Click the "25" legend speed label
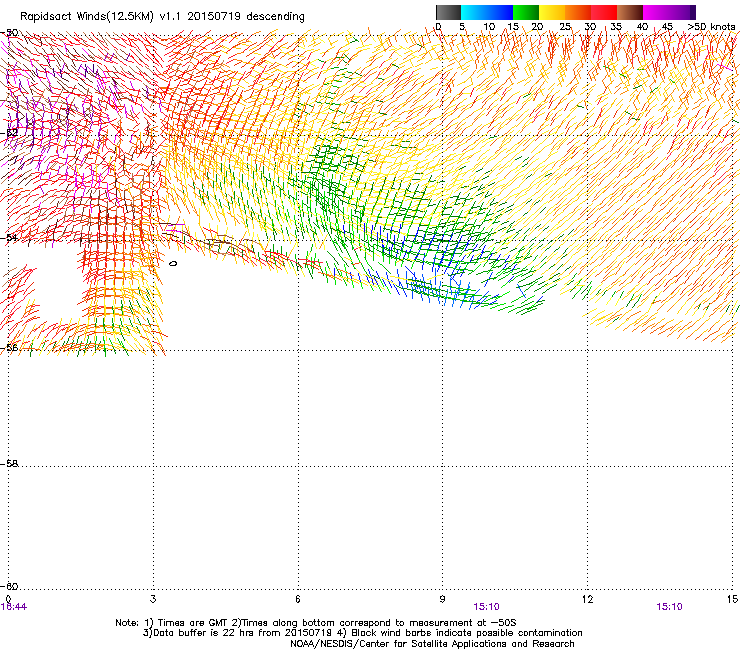This screenshot has height=650, width=740. click(x=565, y=26)
